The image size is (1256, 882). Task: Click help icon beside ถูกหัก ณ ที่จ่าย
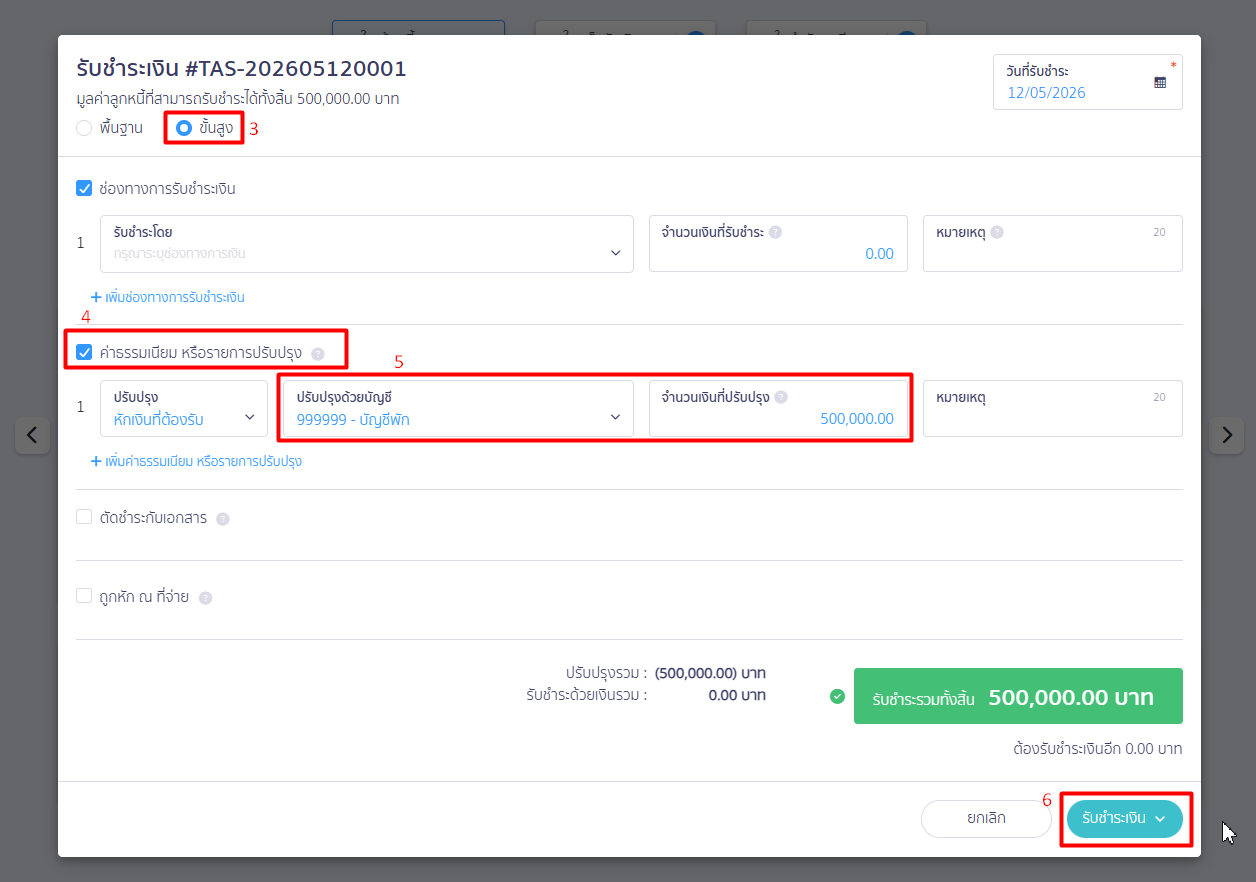tap(205, 598)
